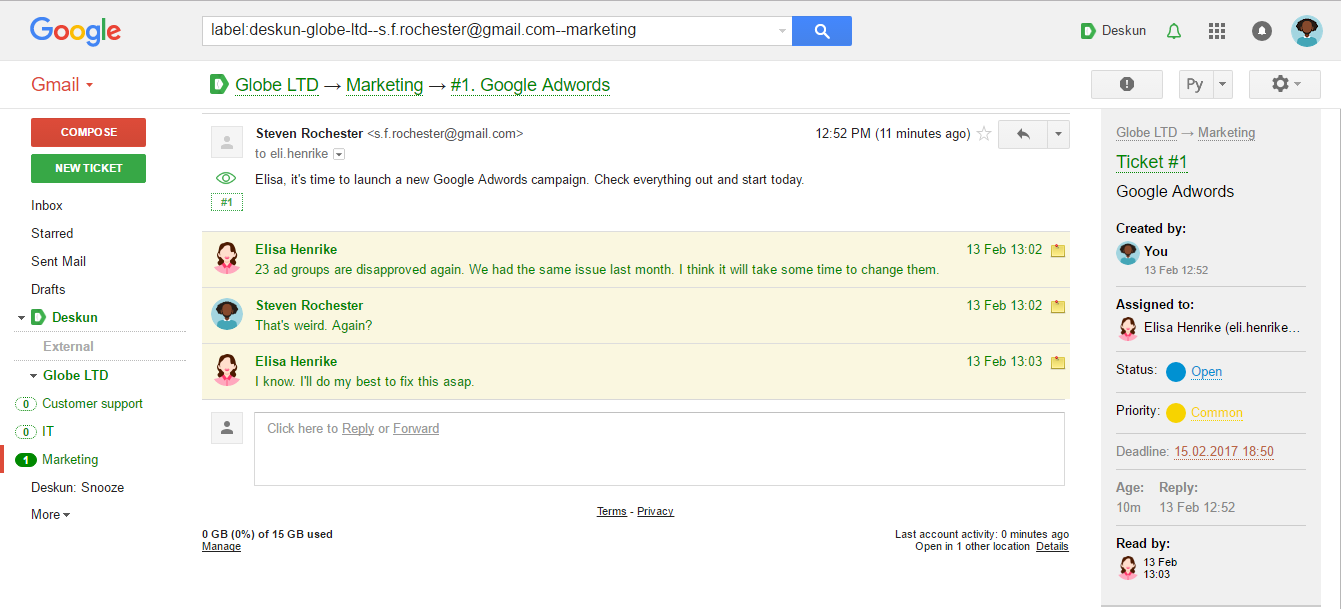1341x609 pixels.
Task: Click Reply link in reply box
Action: 358,428
